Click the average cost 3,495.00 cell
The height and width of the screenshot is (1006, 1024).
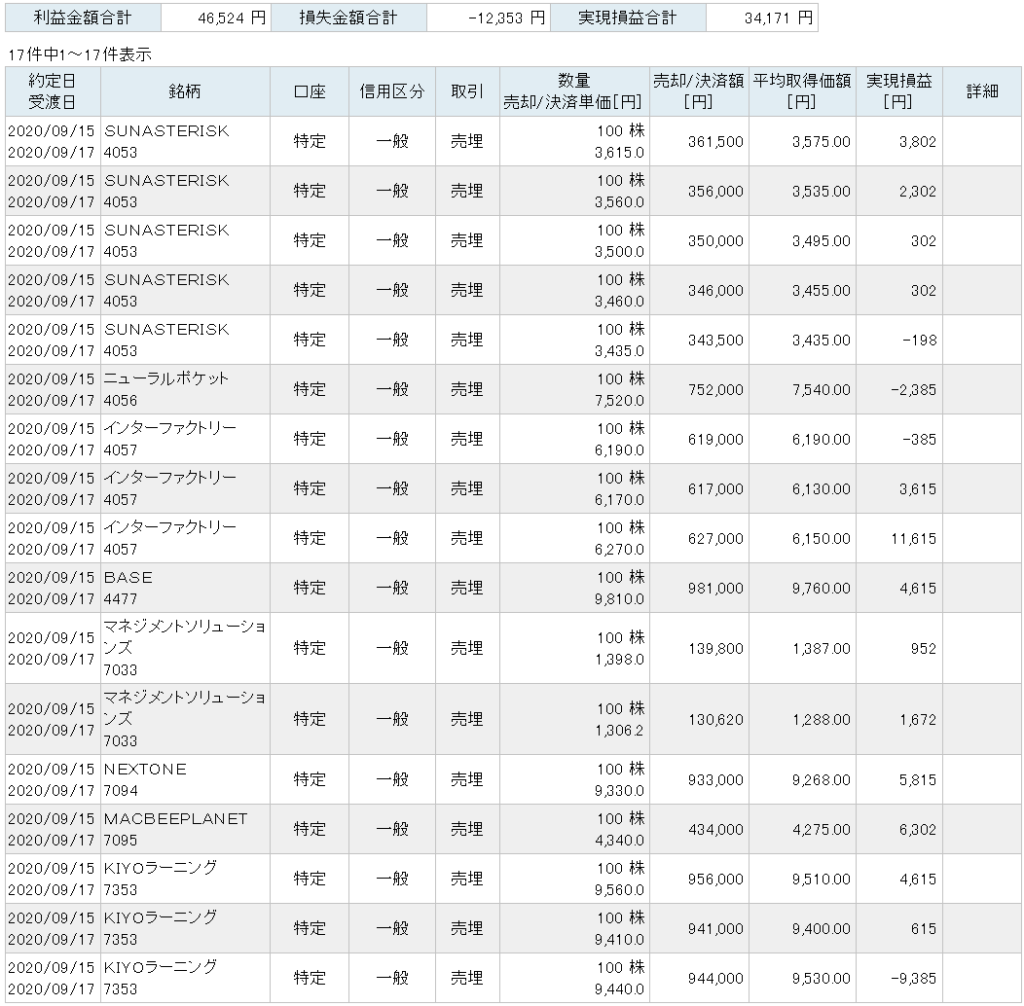[802, 240]
